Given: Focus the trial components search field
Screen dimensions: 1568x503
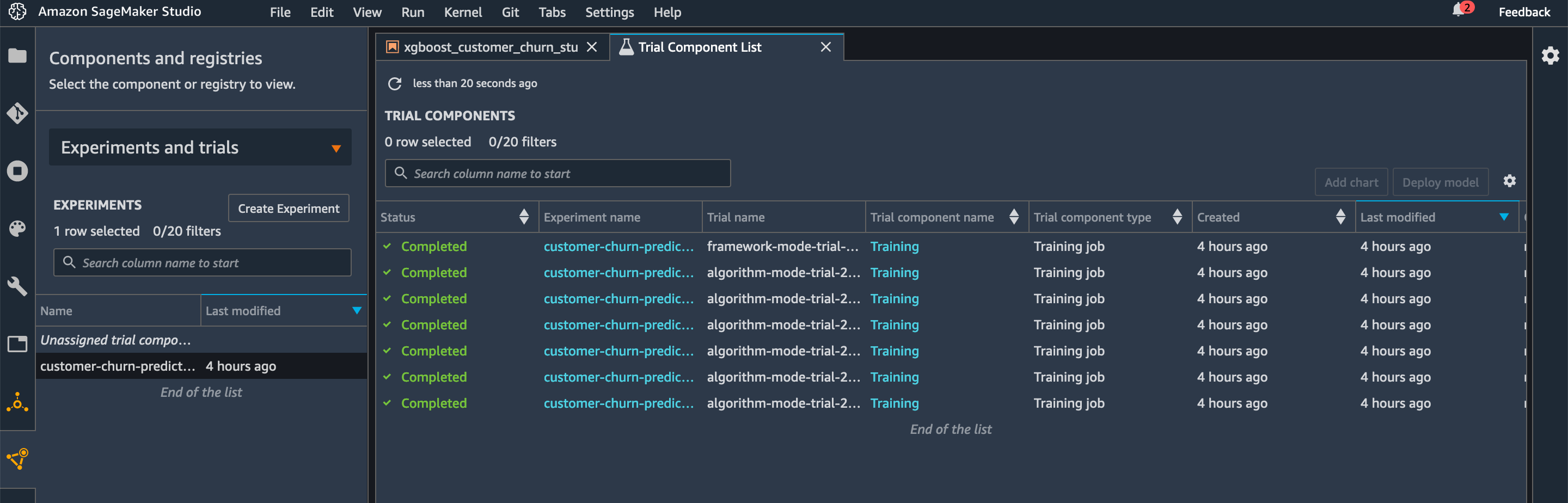Looking at the screenshot, I should 558,173.
